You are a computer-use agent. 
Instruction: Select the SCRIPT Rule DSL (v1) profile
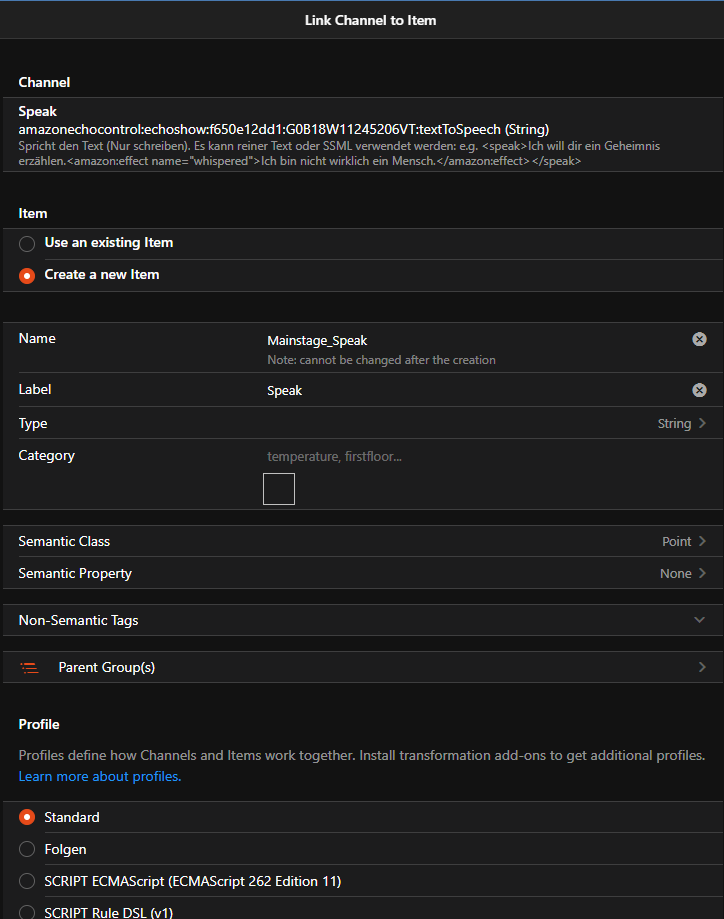(27, 912)
